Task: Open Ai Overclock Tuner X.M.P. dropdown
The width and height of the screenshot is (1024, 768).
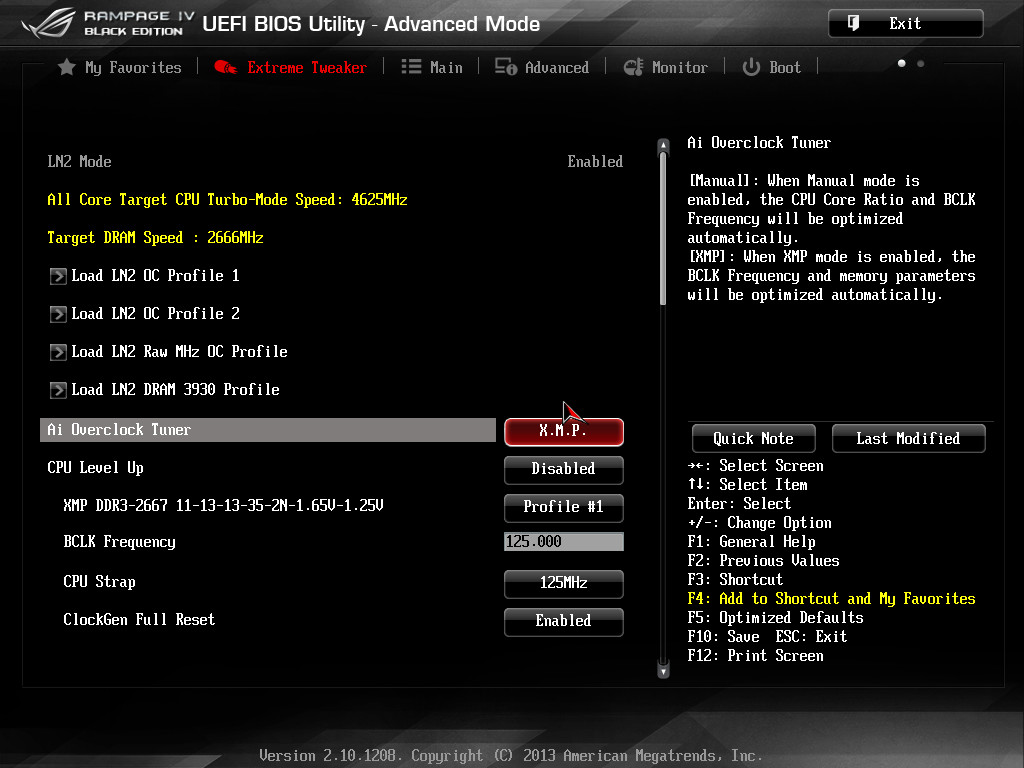Action: click(563, 431)
